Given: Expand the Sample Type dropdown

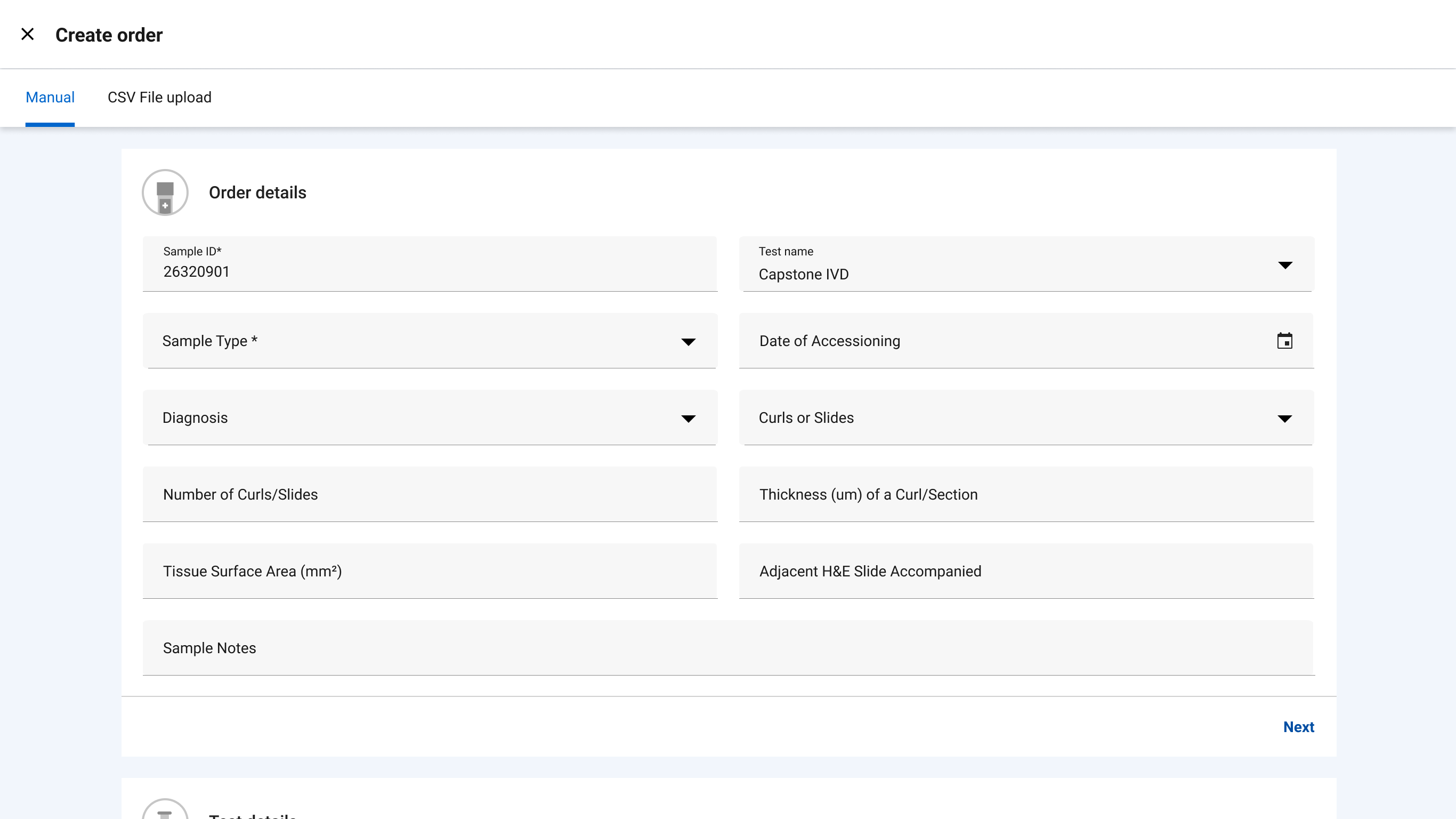Looking at the screenshot, I should click(x=689, y=341).
